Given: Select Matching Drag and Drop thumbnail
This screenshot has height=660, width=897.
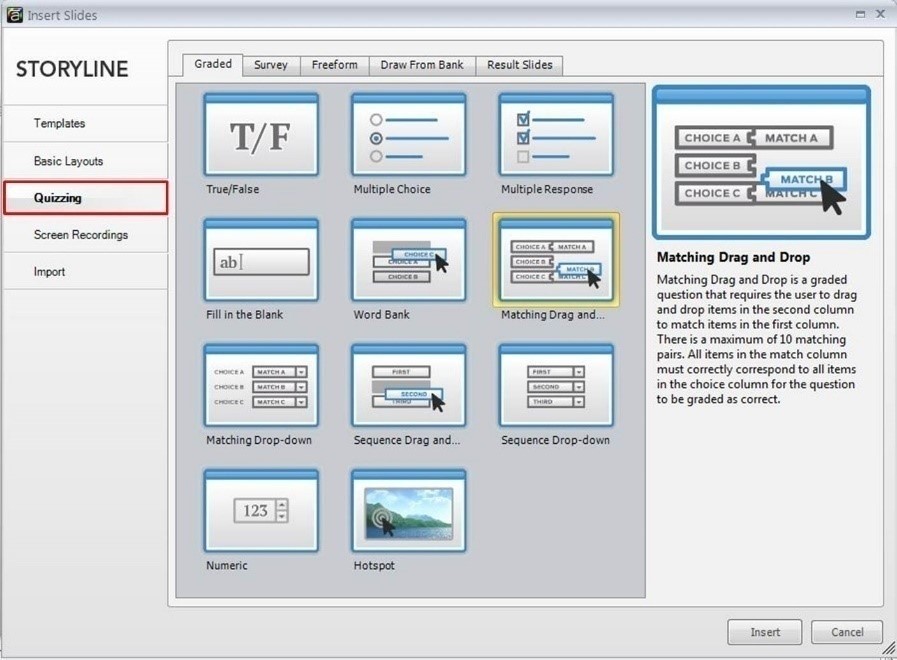Looking at the screenshot, I should point(556,260).
